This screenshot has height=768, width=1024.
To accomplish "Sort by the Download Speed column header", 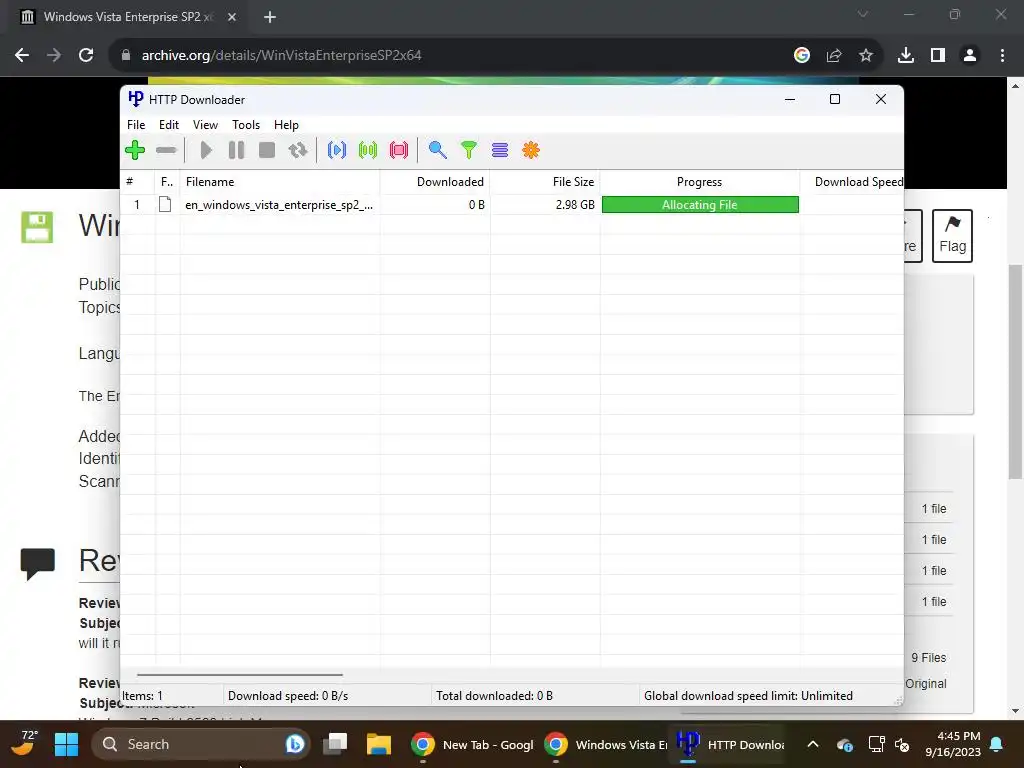I will [x=852, y=182].
